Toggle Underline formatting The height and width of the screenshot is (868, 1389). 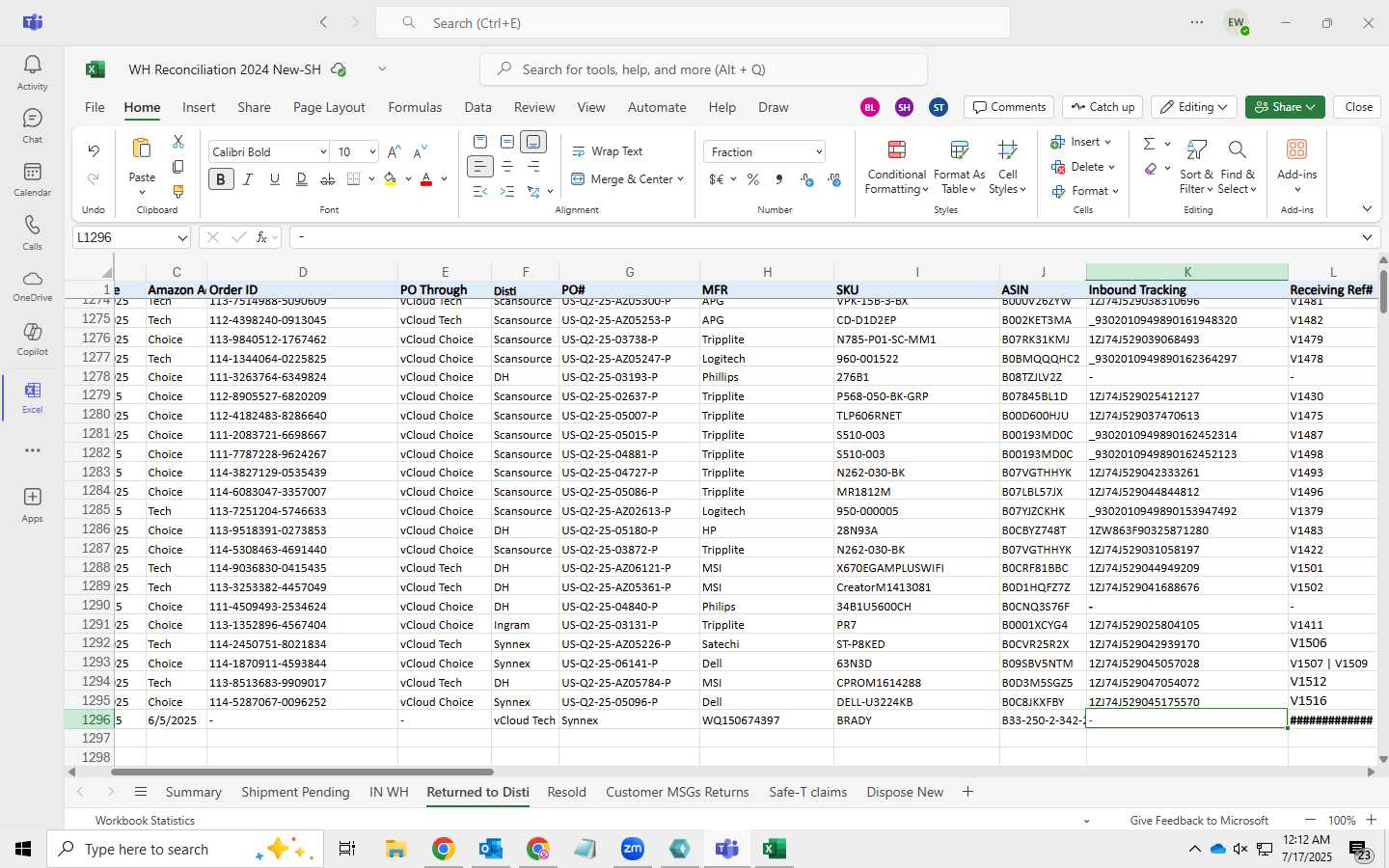click(x=275, y=179)
